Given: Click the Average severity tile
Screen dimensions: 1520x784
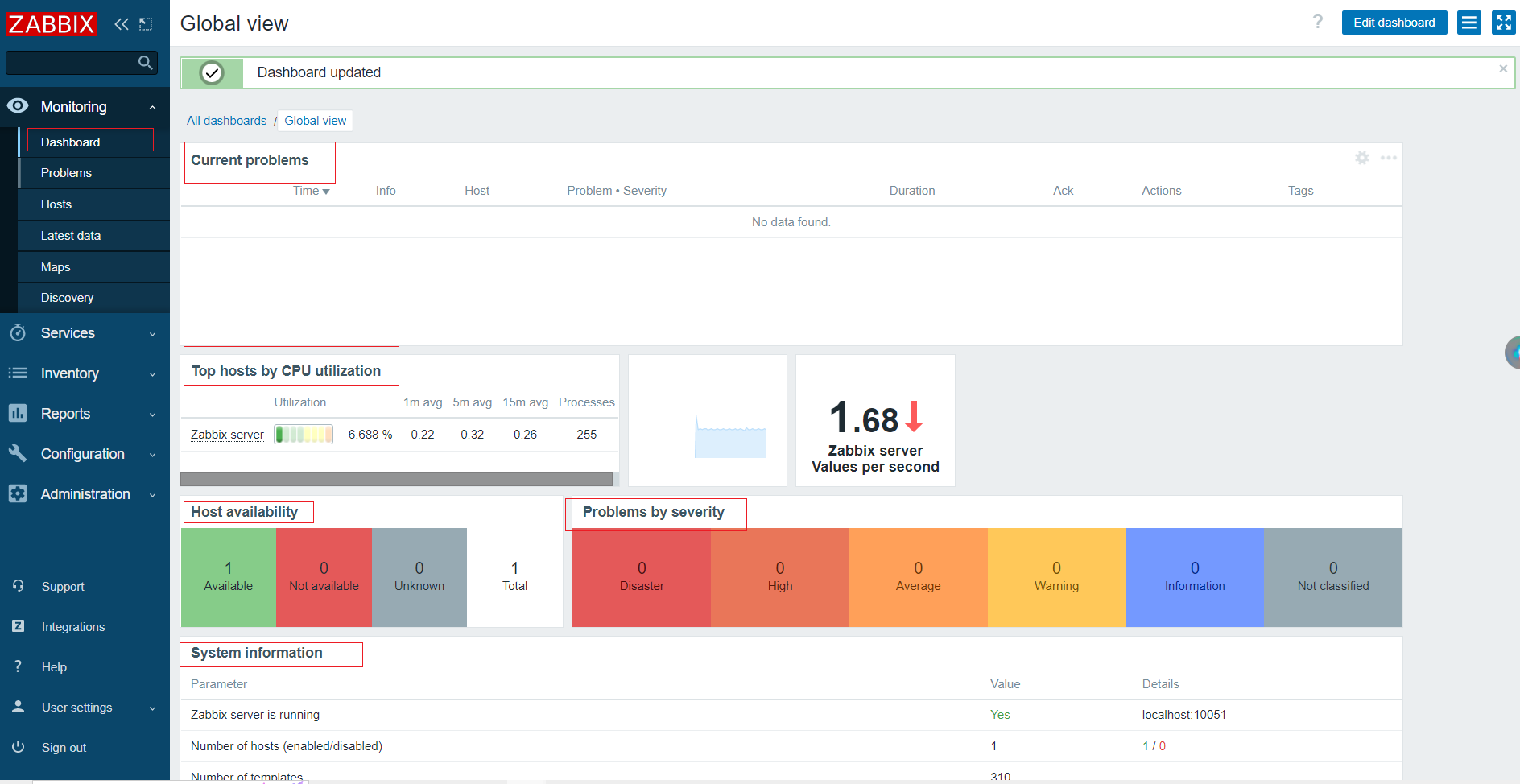Looking at the screenshot, I should [x=919, y=577].
